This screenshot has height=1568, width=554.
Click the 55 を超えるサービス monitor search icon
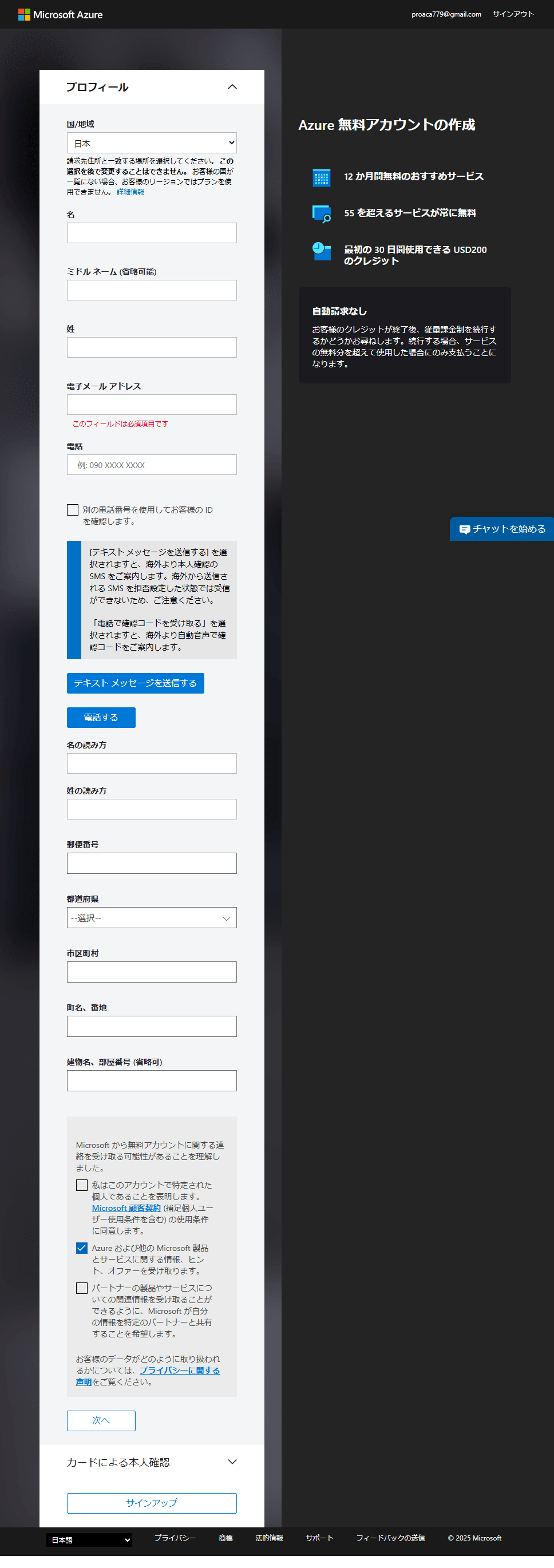(x=322, y=213)
